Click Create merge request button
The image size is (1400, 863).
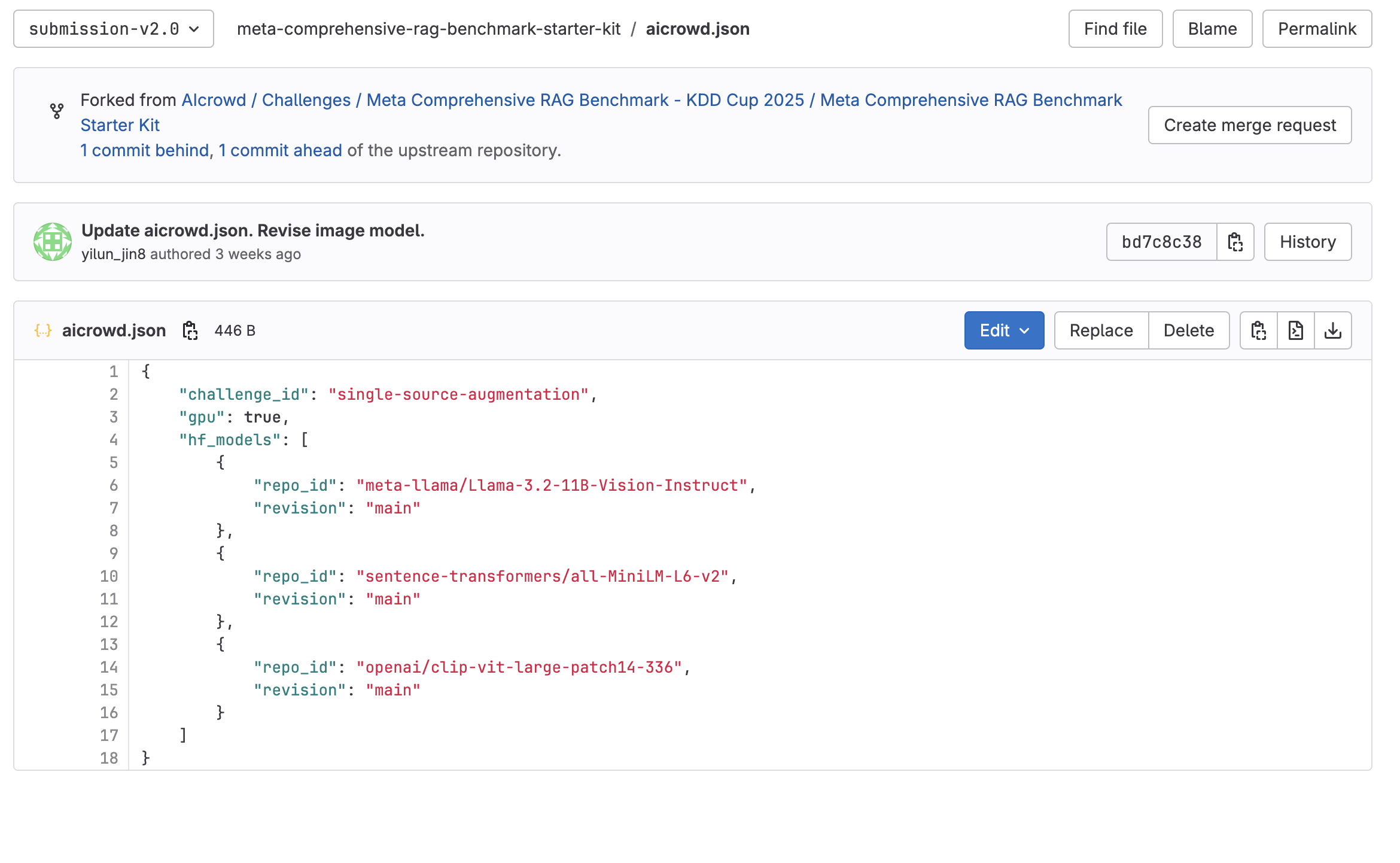pos(1250,125)
